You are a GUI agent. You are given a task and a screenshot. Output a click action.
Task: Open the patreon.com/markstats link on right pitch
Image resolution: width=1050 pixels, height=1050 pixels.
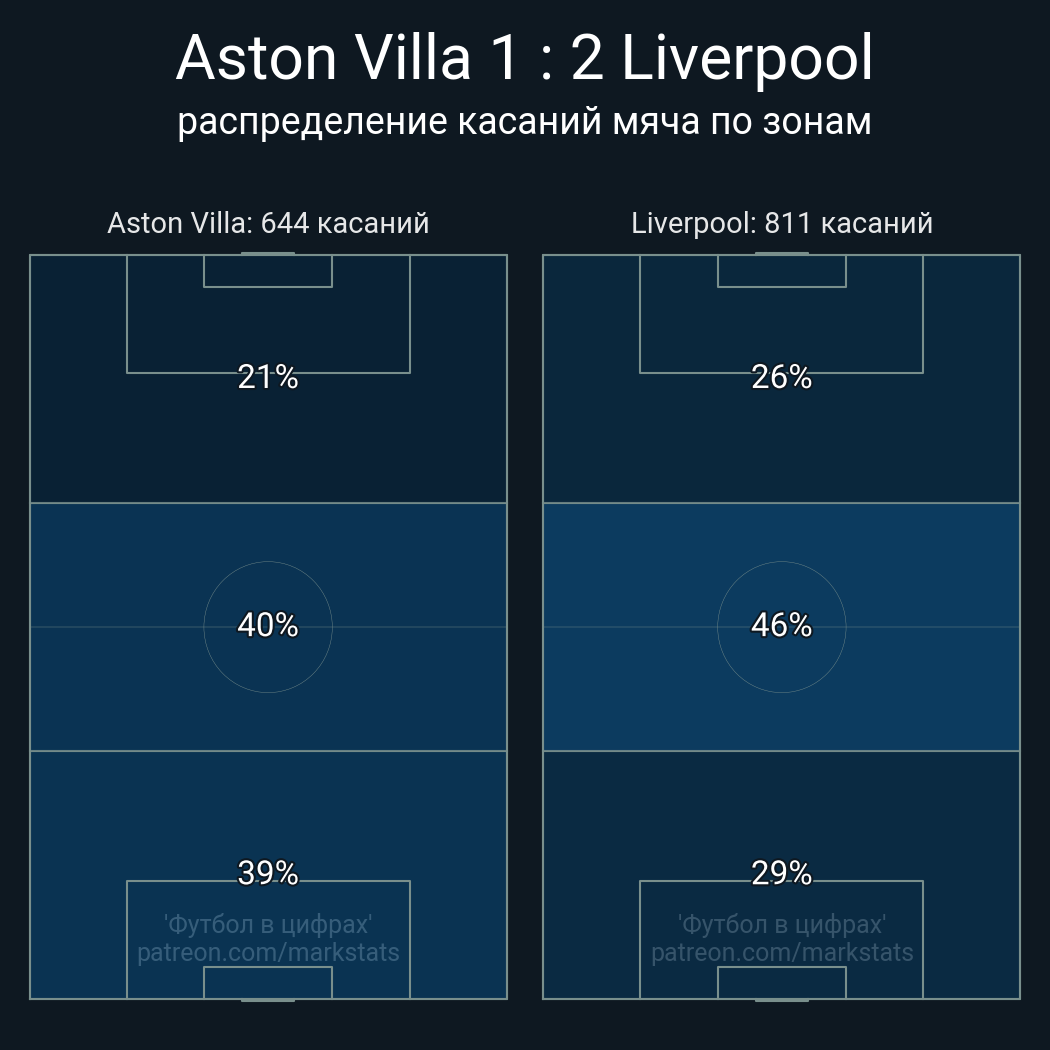pyautogui.click(x=781, y=953)
